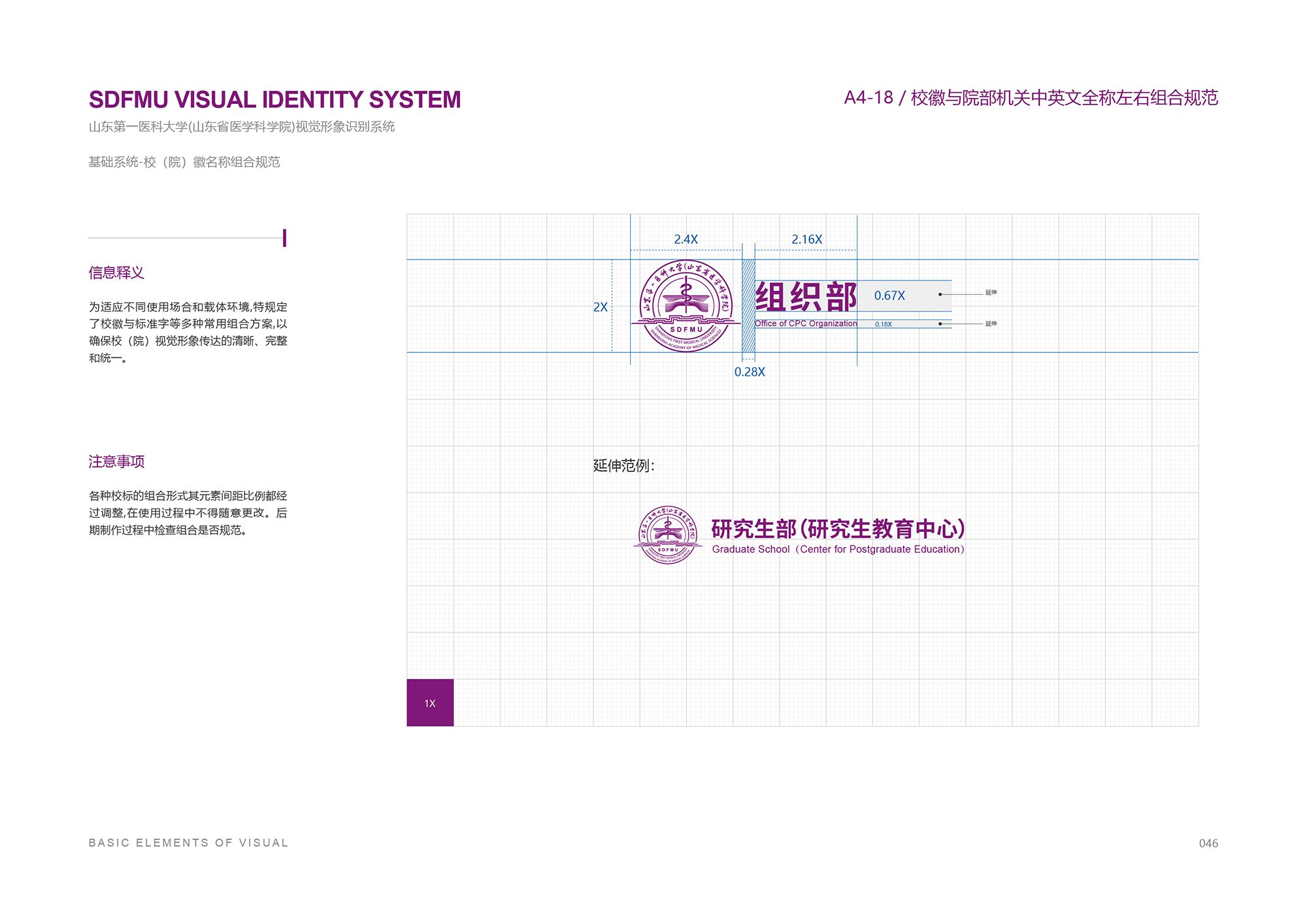Screen dimensions: 1307x924
Task: Click the '2.4X' dimension label
Action: pos(686,239)
